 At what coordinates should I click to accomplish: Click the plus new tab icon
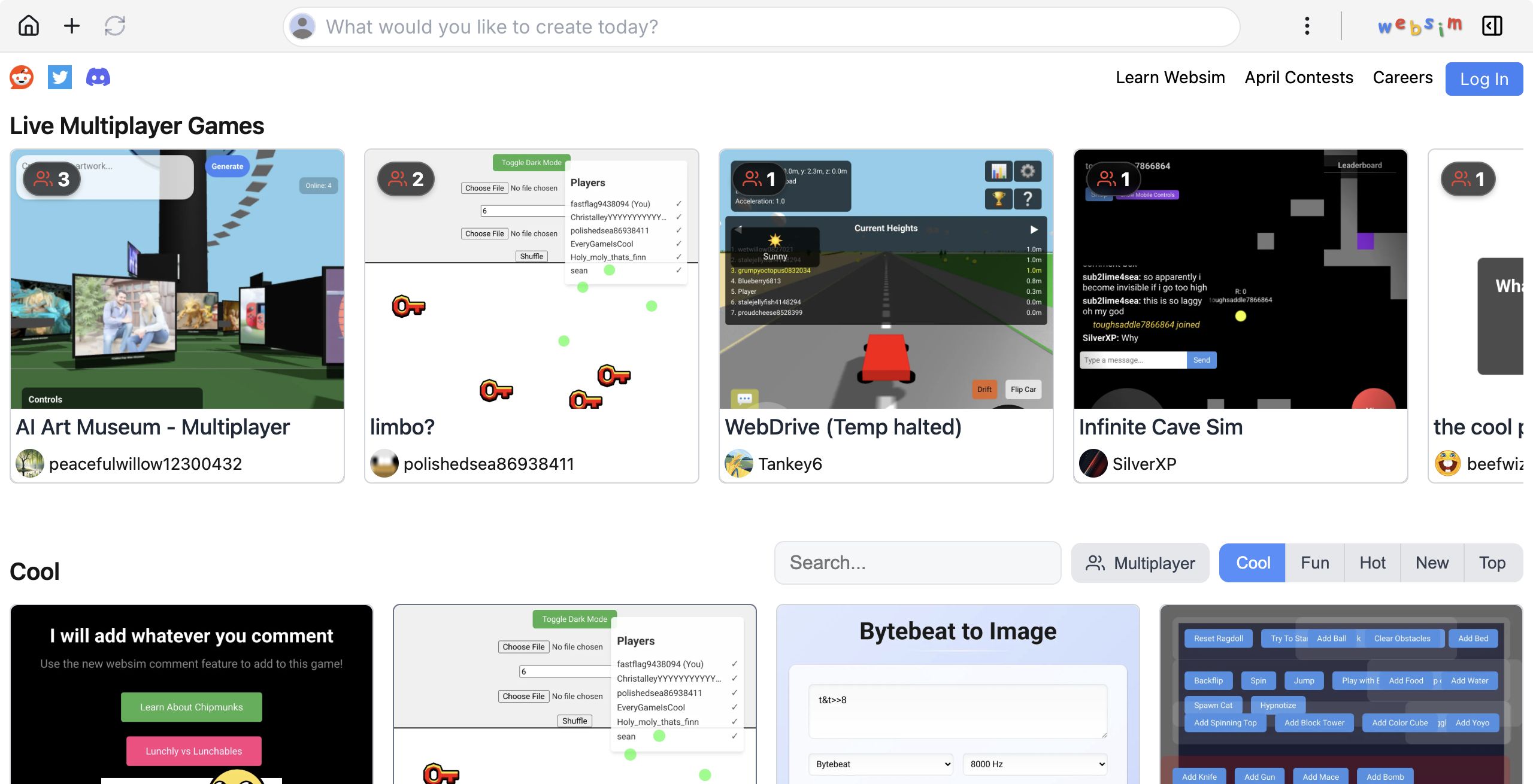tap(71, 26)
